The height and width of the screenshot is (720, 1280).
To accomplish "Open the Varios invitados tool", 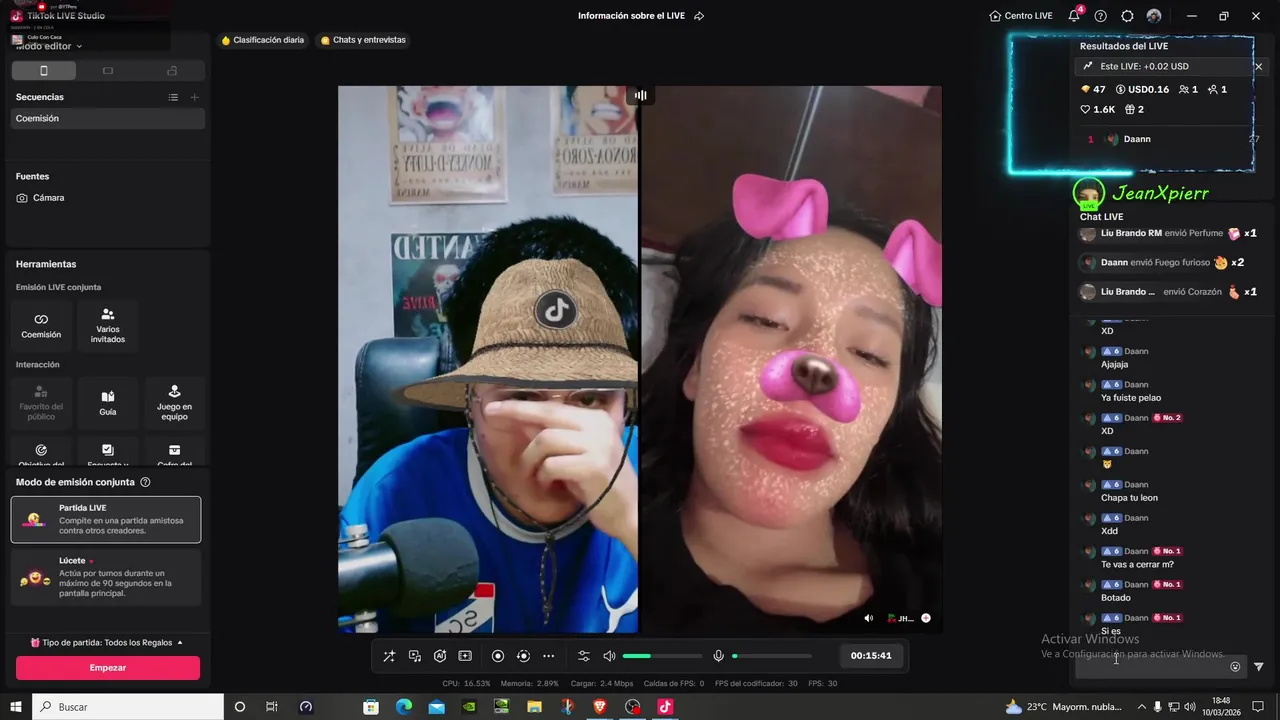I will [x=108, y=324].
